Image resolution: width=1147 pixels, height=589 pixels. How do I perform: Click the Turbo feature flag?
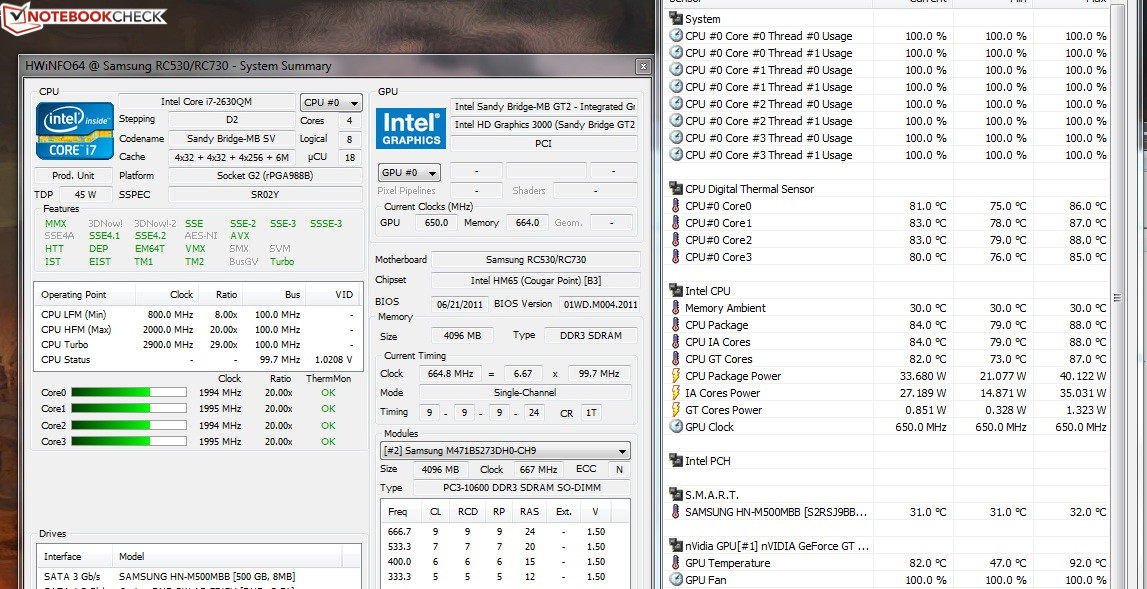(282, 262)
